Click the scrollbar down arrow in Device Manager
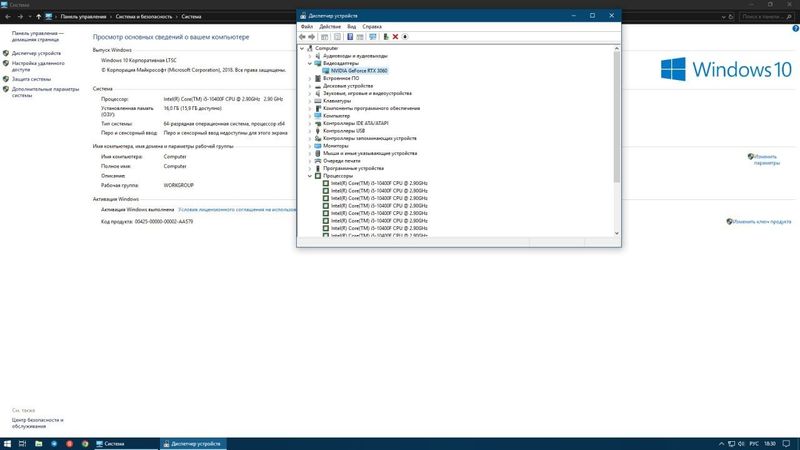 pyautogui.click(x=616, y=233)
